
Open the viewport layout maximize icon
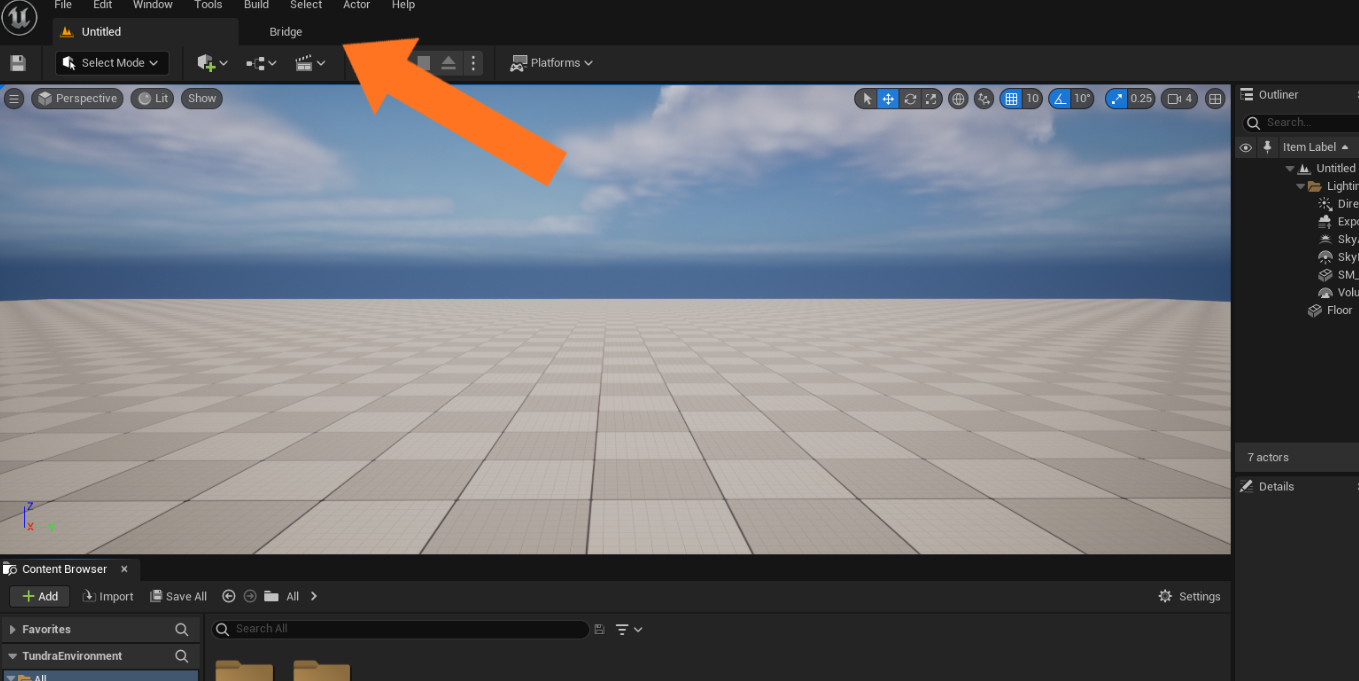tap(1215, 98)
